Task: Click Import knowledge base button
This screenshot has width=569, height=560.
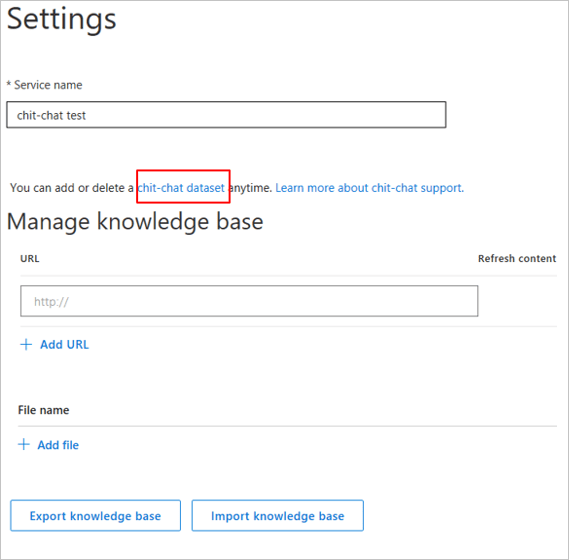Action: pos(278,516)
